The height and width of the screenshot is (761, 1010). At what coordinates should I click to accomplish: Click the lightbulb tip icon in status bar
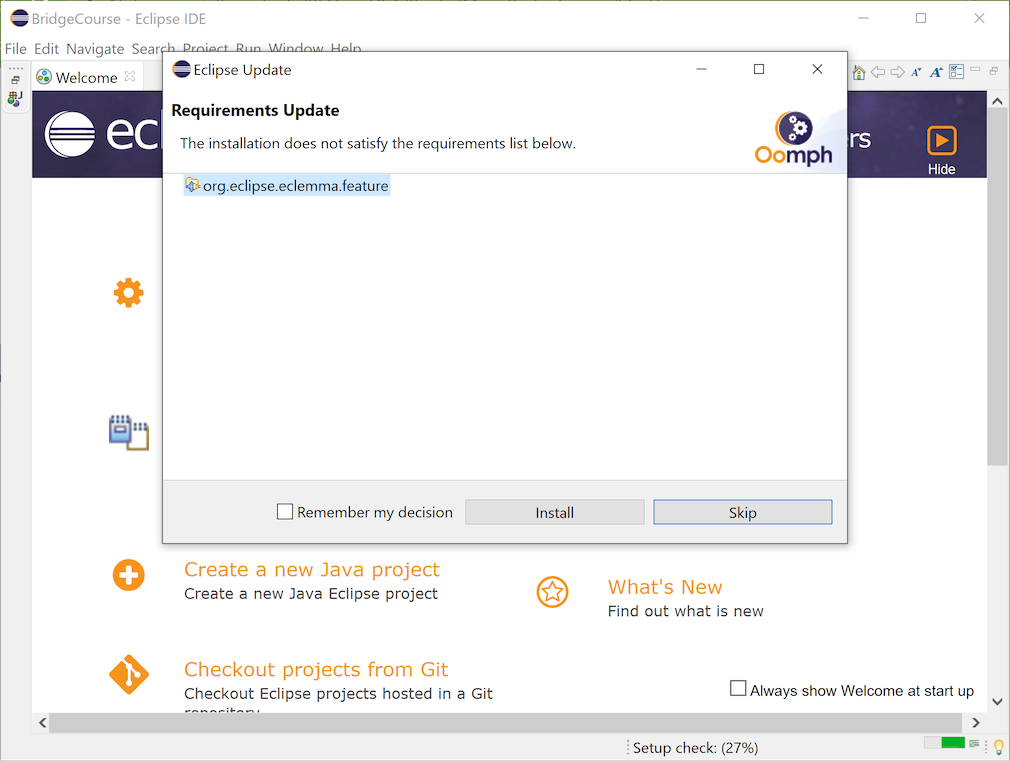click(x=997, y=747)
